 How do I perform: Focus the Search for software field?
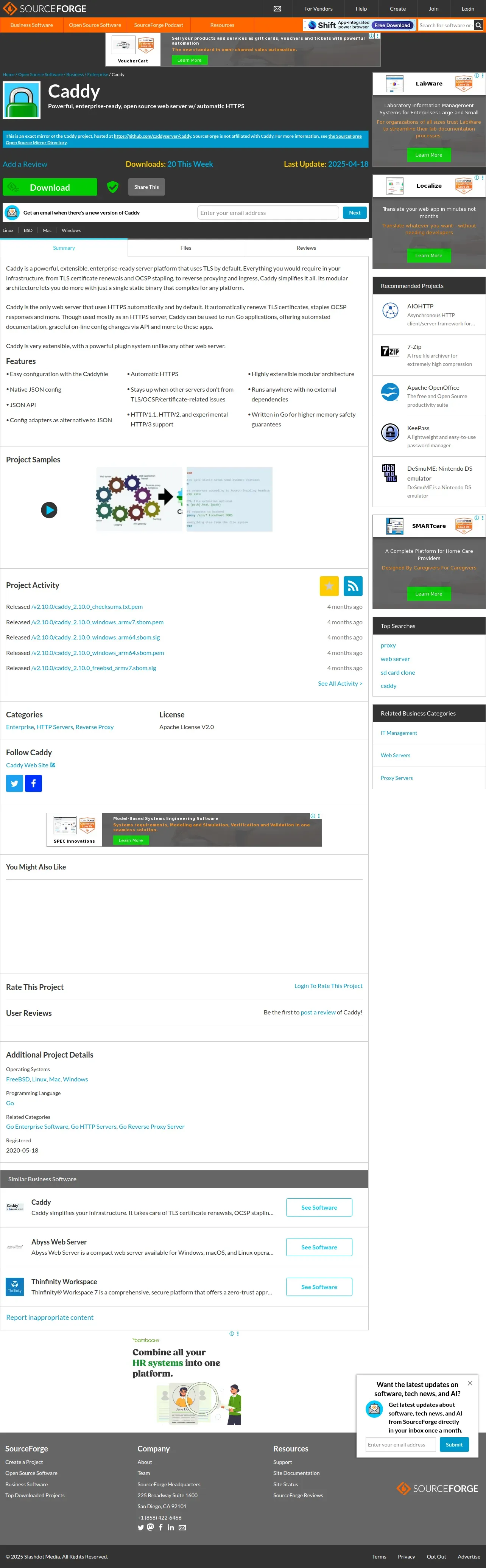click(445, 25)
